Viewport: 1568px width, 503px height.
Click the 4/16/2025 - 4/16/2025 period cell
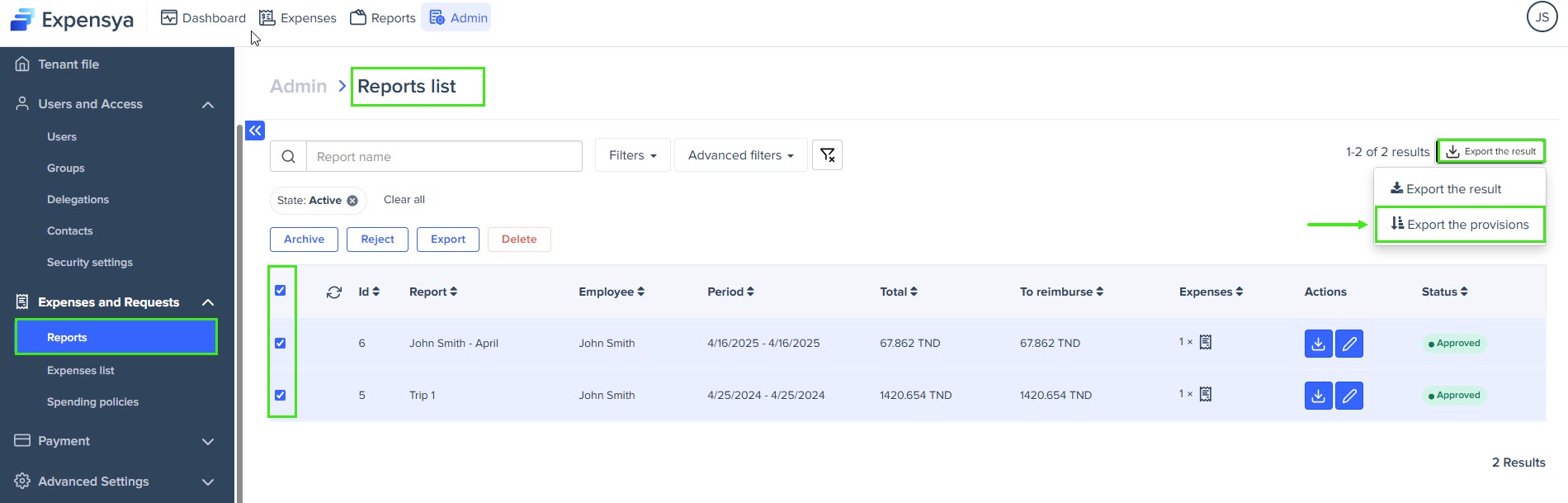pyautogui.click(x=763, y=343)
